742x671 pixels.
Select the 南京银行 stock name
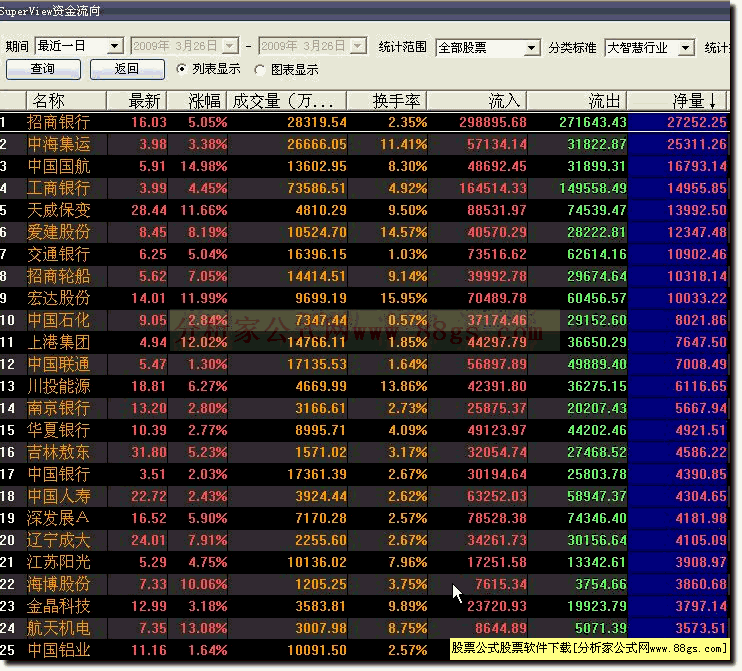click(x=59, y=408)
